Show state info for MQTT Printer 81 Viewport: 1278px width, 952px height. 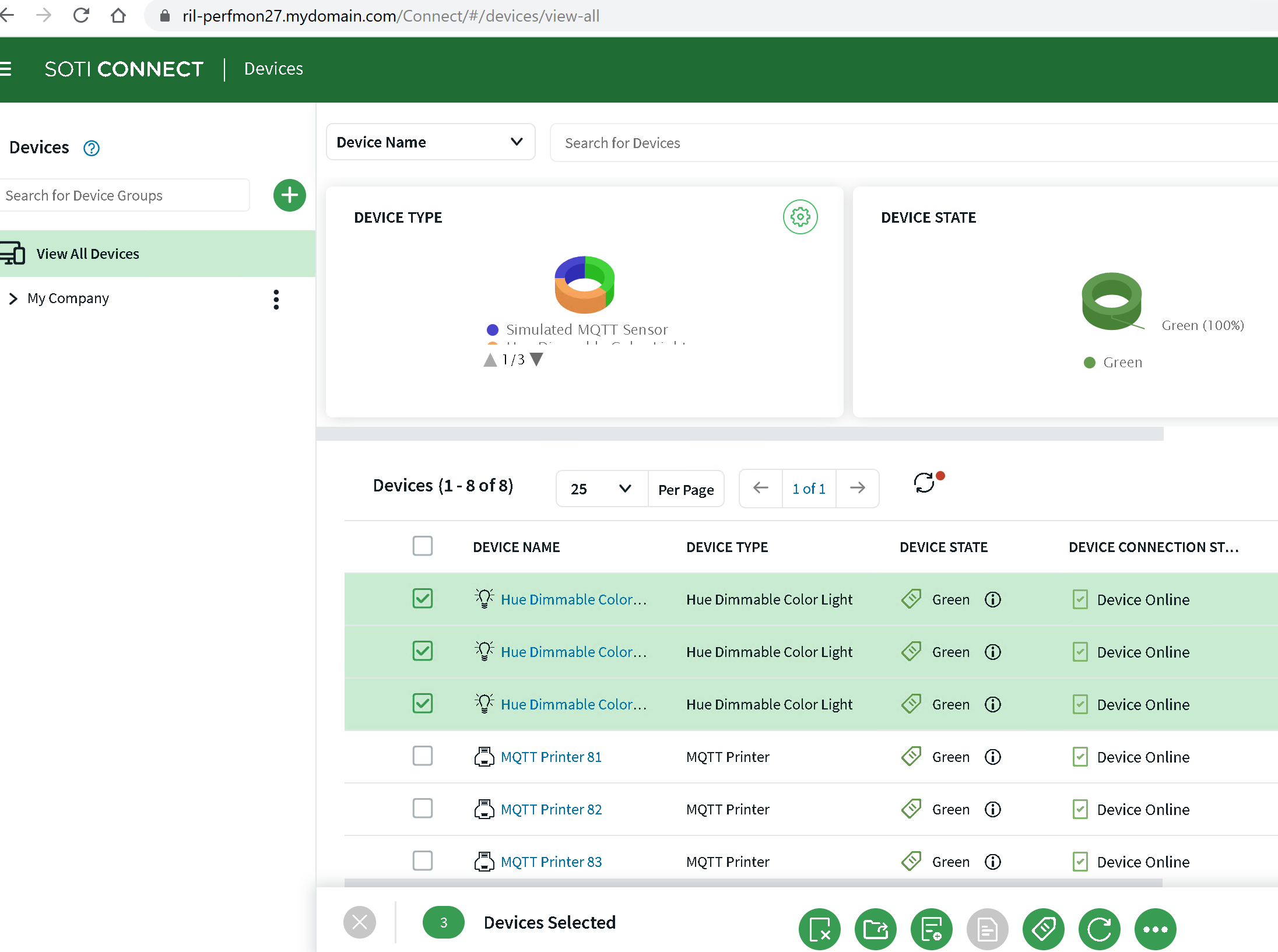(993, 757)
